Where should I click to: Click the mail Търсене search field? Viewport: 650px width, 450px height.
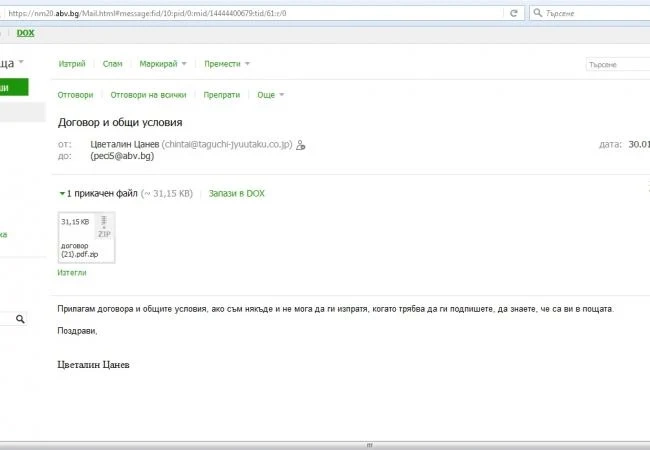point(618,65)
